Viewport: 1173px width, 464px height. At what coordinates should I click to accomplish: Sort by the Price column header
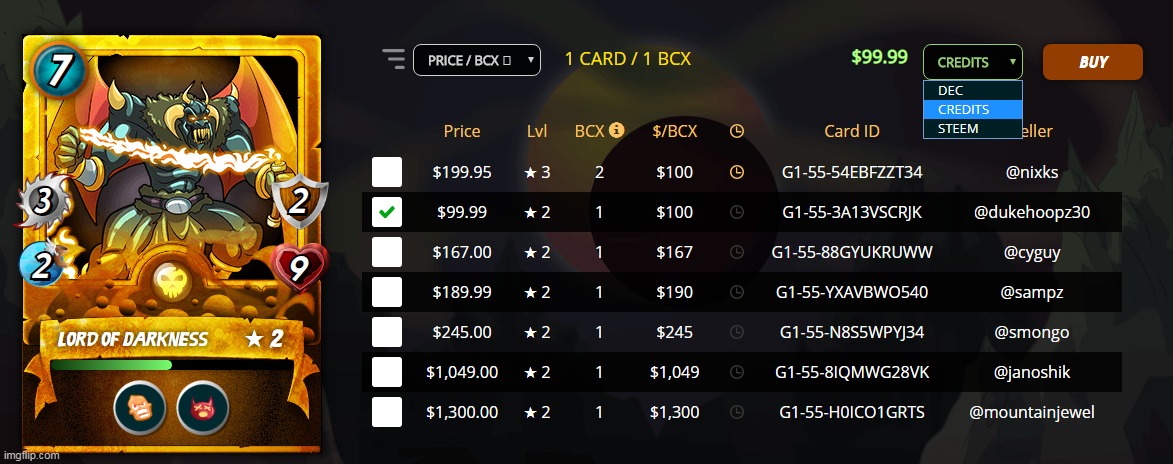coord(462,131)
